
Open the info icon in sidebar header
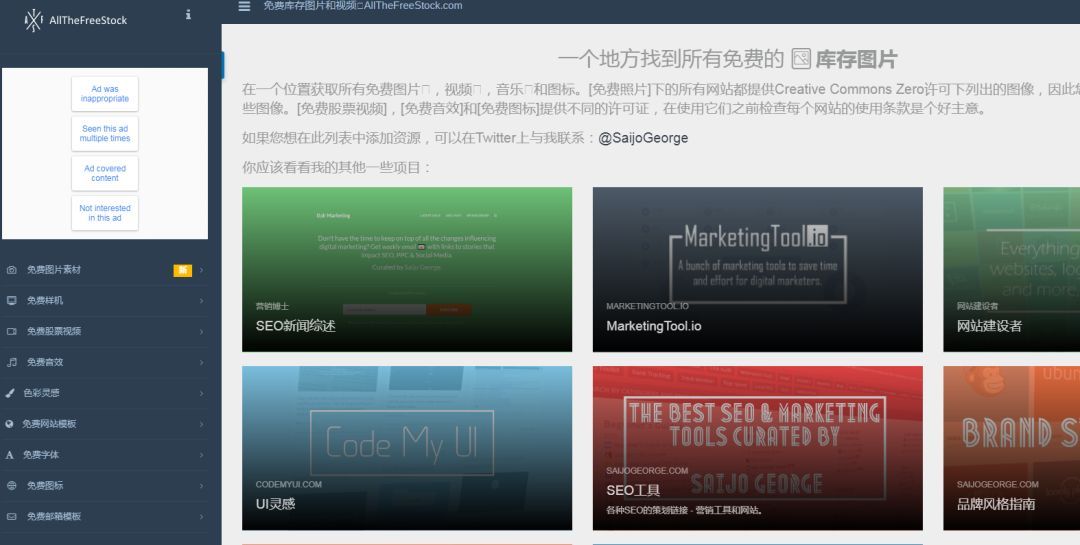[188, 14]
